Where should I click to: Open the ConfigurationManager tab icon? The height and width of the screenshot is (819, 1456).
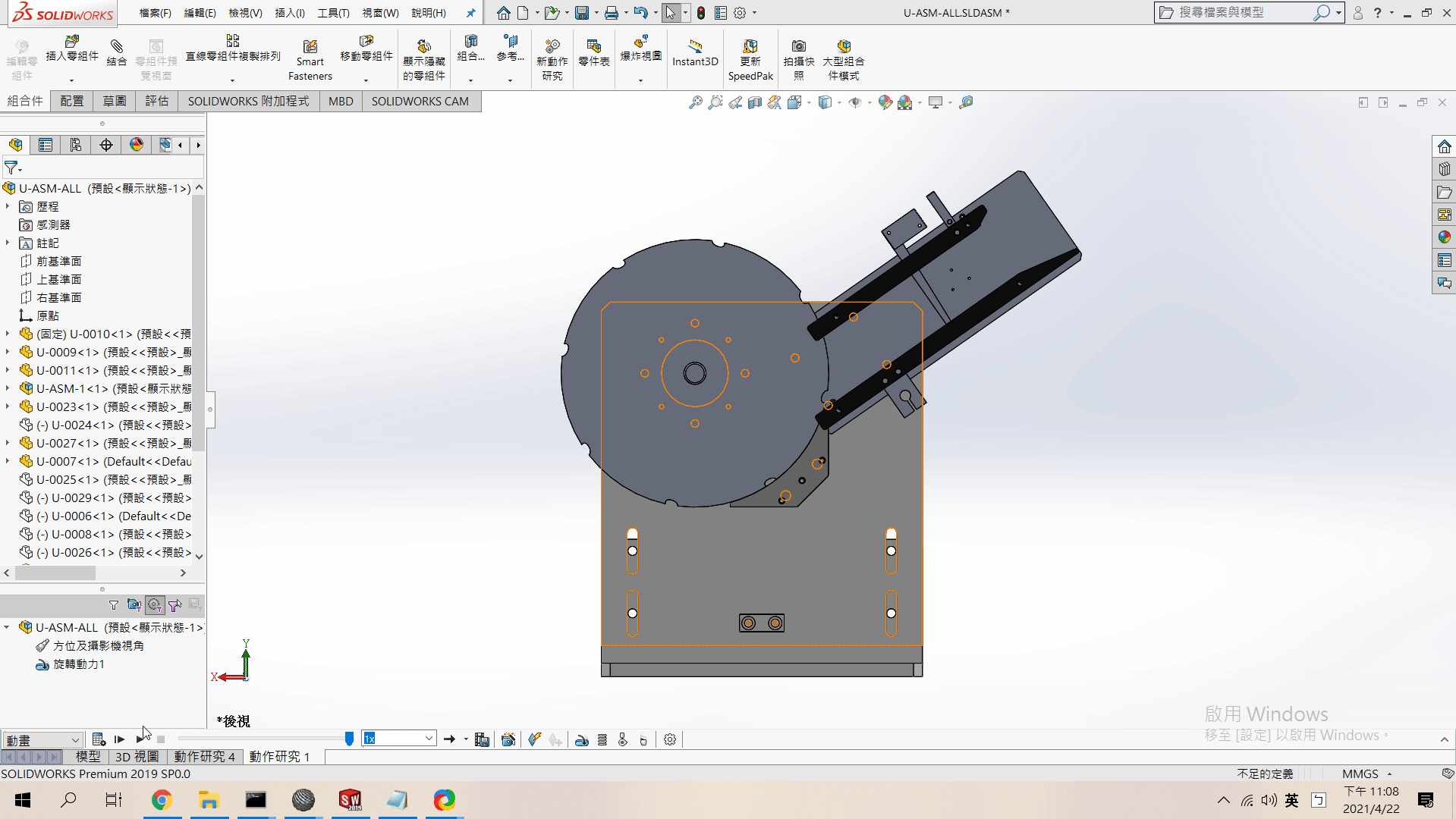point(76,145)
